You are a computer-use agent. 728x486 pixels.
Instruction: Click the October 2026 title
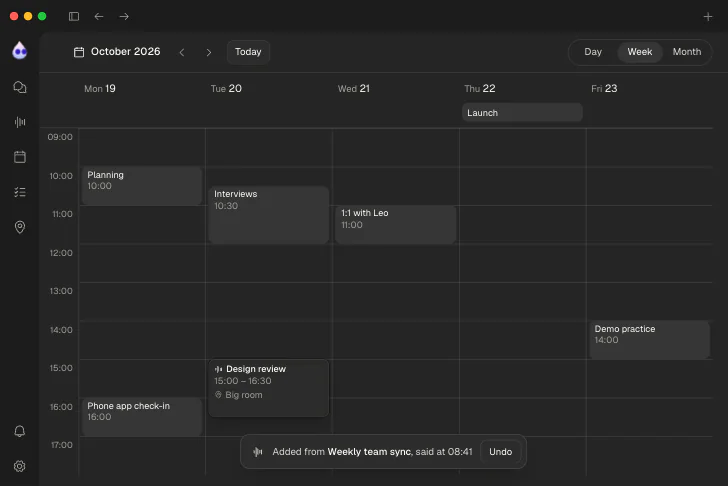125,52
